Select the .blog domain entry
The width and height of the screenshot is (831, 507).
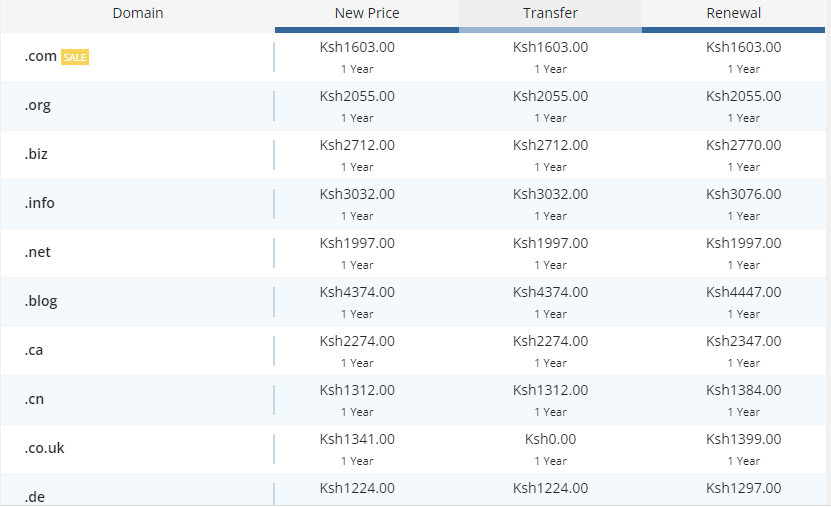click(x=41, y=301)
